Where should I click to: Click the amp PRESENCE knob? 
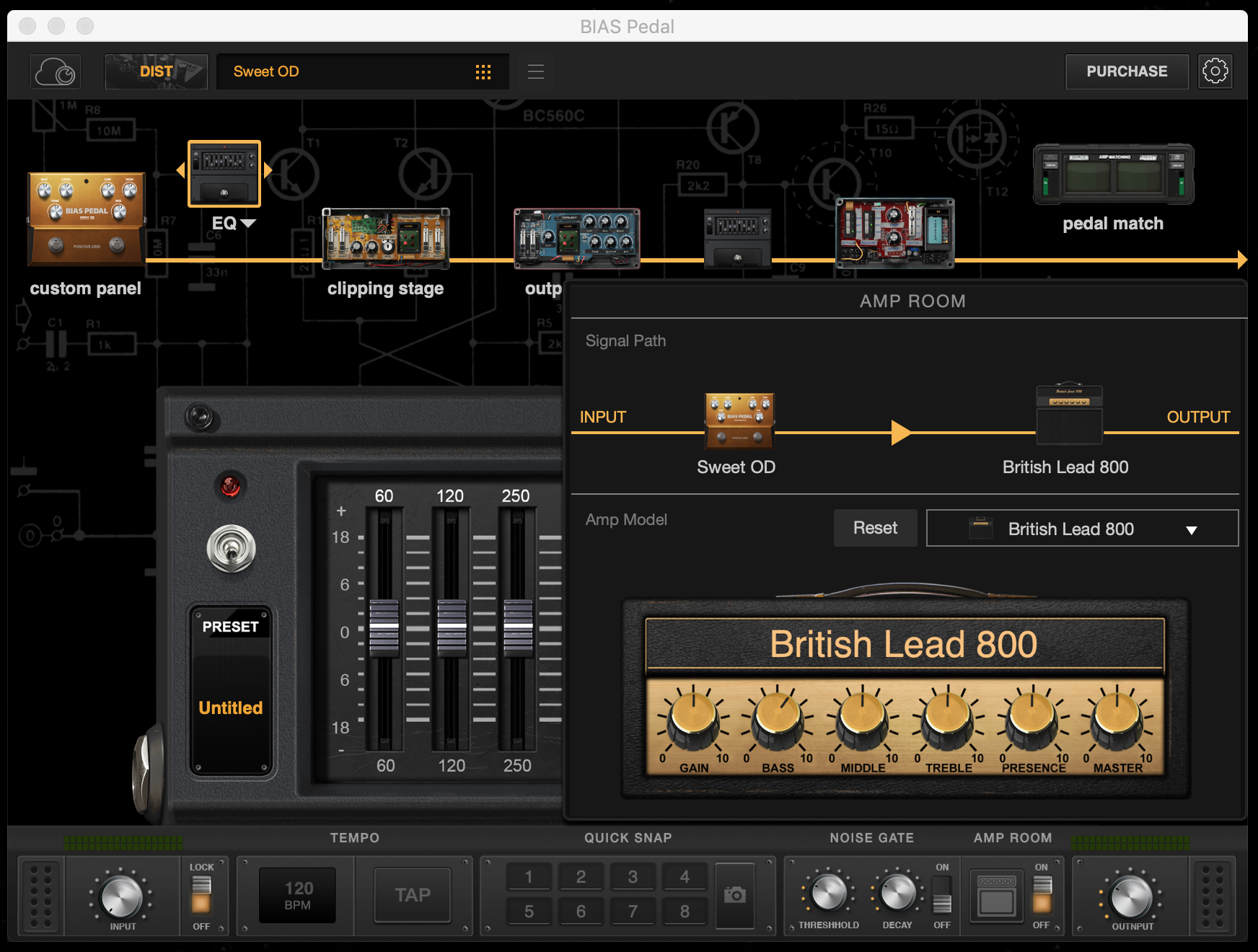coord(1033,718)
